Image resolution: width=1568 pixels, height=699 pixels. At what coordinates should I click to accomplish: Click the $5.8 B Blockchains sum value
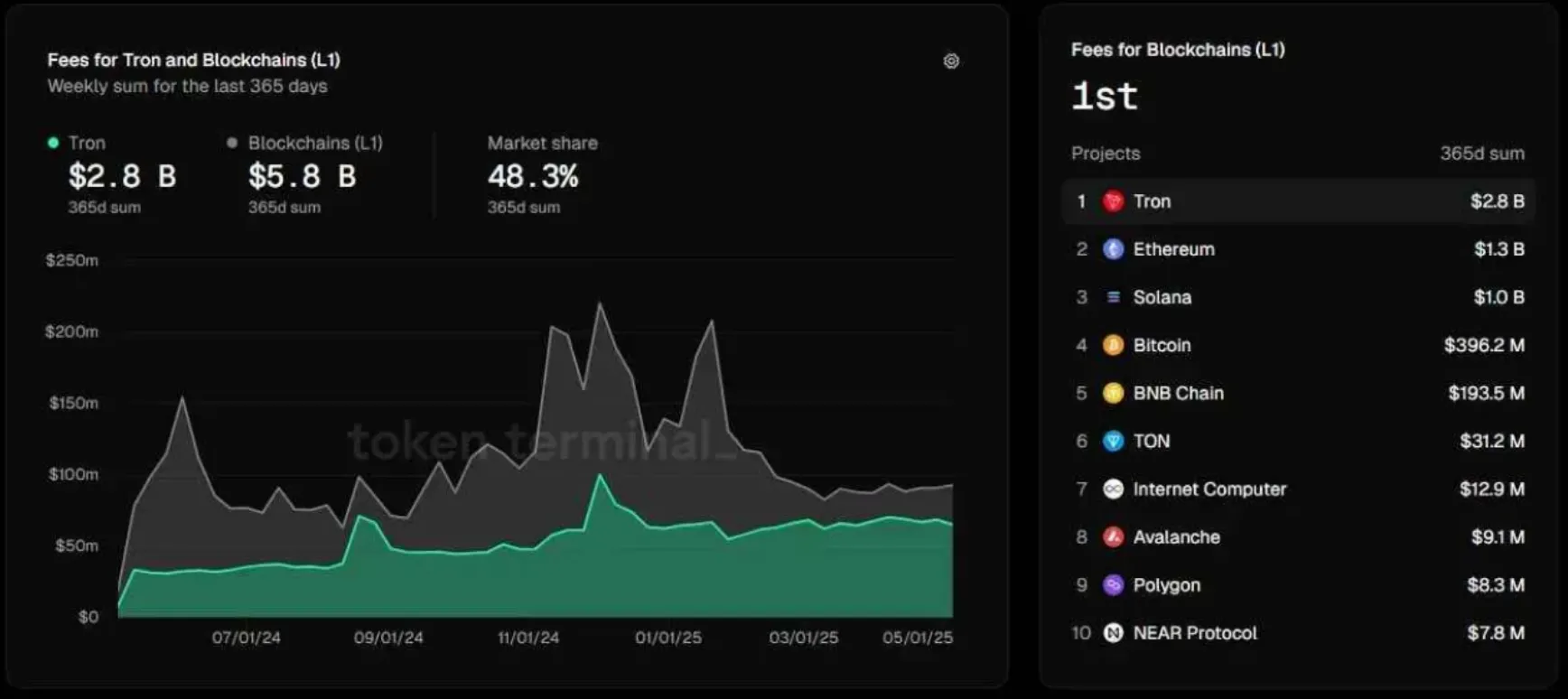click(303, 176)
